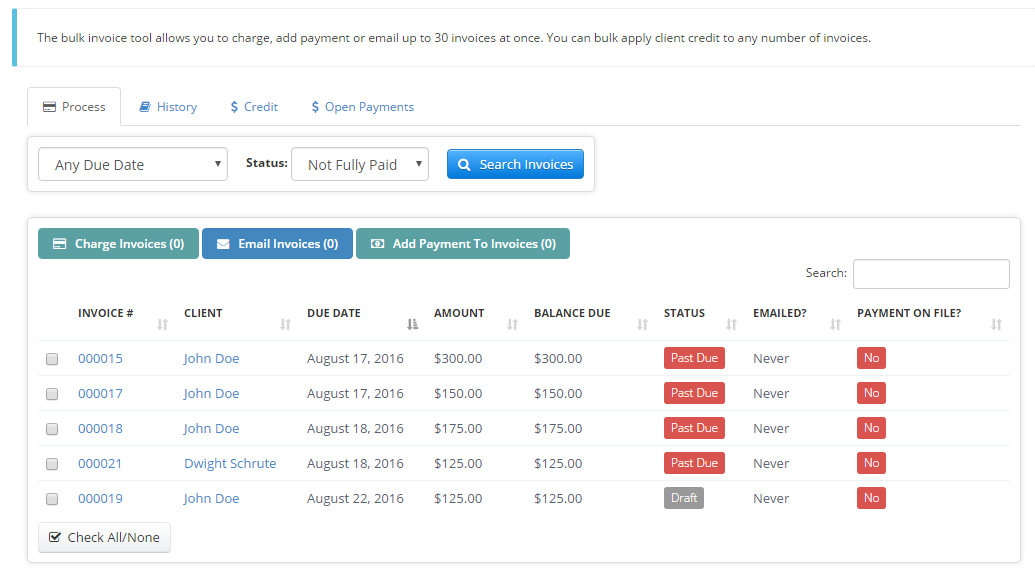Sort table by Status column arrows
Viewport: 1035px width, 572px height.
[x=731, y=324]
